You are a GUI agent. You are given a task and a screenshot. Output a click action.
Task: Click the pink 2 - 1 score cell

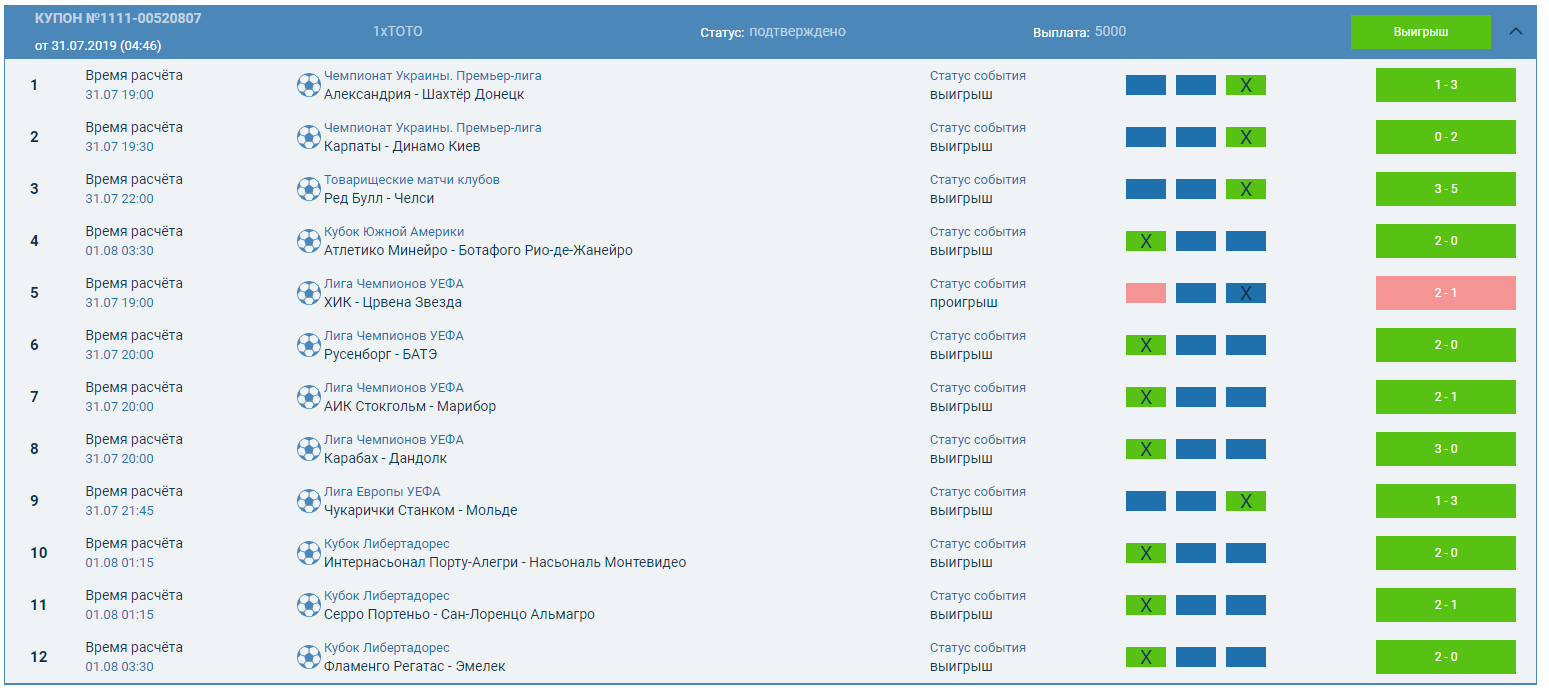1445,293
